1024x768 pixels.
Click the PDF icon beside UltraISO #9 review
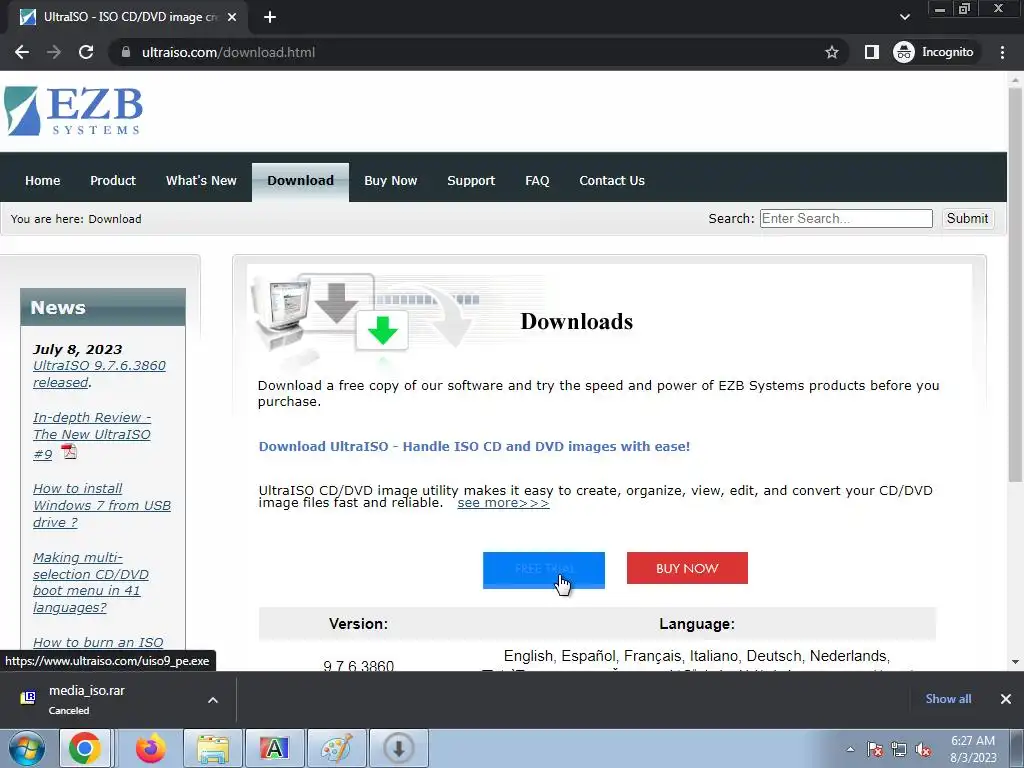click(x=69, y=451)
